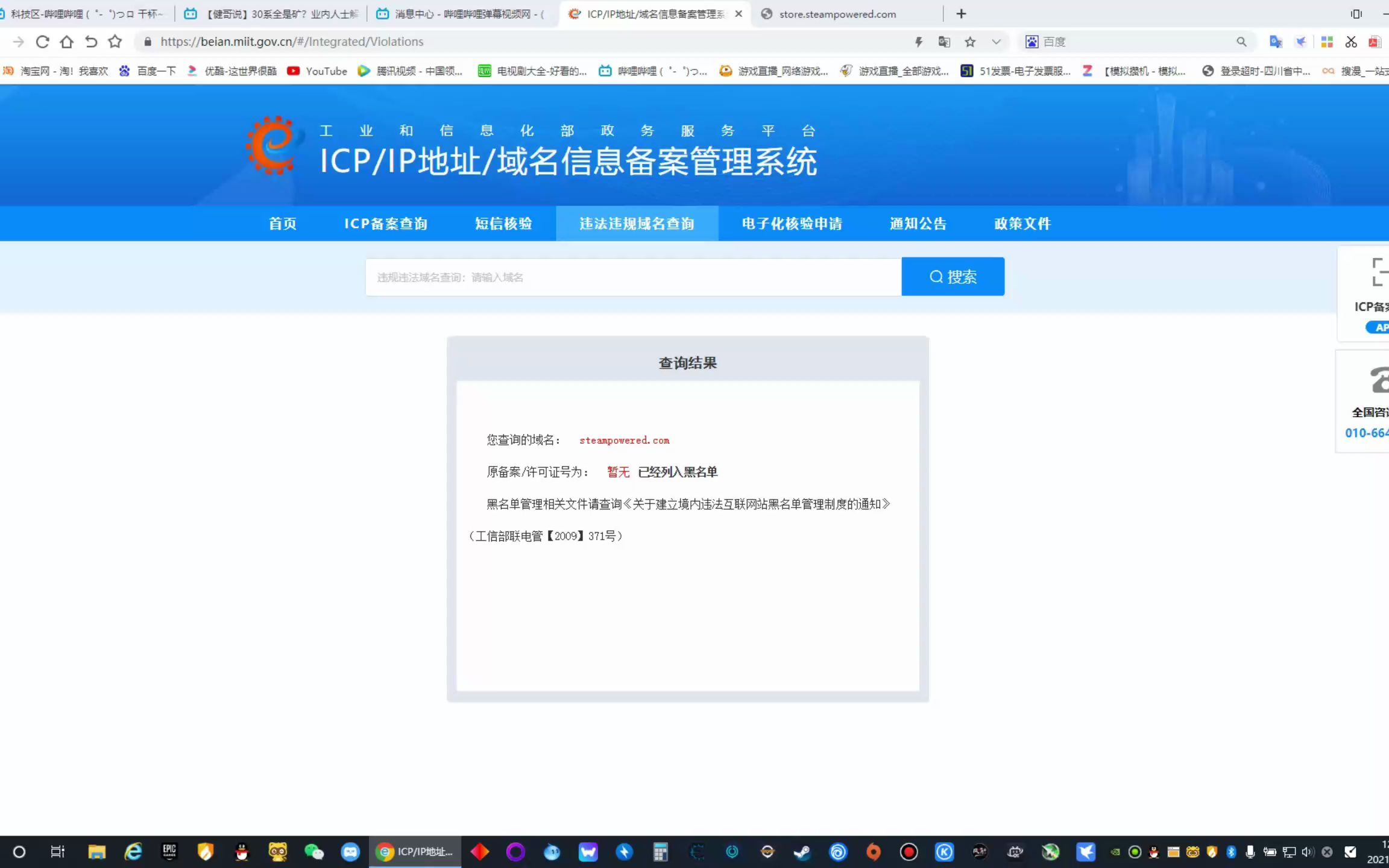The width and height of the screenshot is (1389, 868).
Task: Launch Internet Explorer from the taskbar
Action: [x=133, y=852]
